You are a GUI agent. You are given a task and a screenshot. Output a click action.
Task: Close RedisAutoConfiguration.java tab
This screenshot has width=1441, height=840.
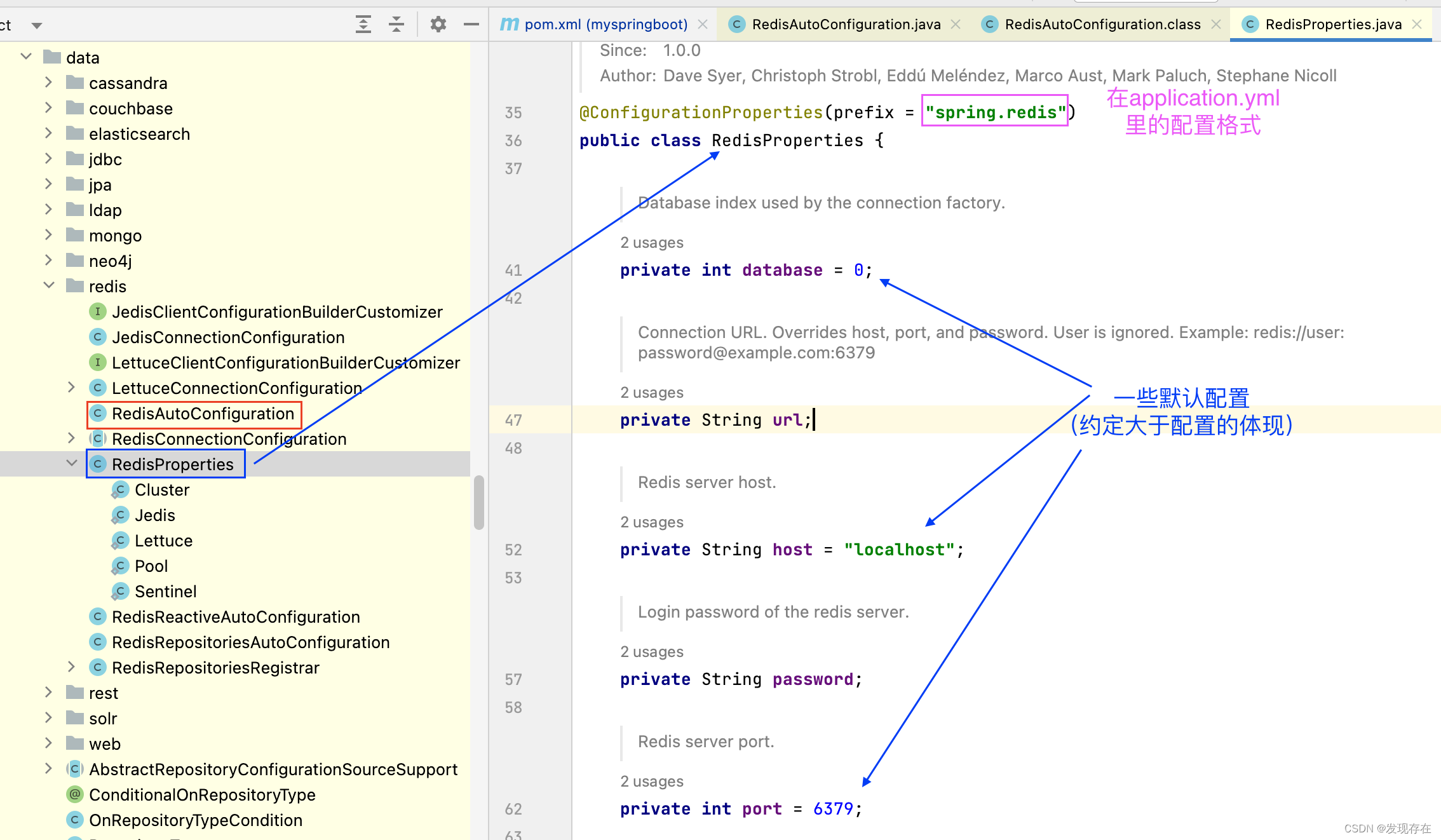tap(956, 24)
